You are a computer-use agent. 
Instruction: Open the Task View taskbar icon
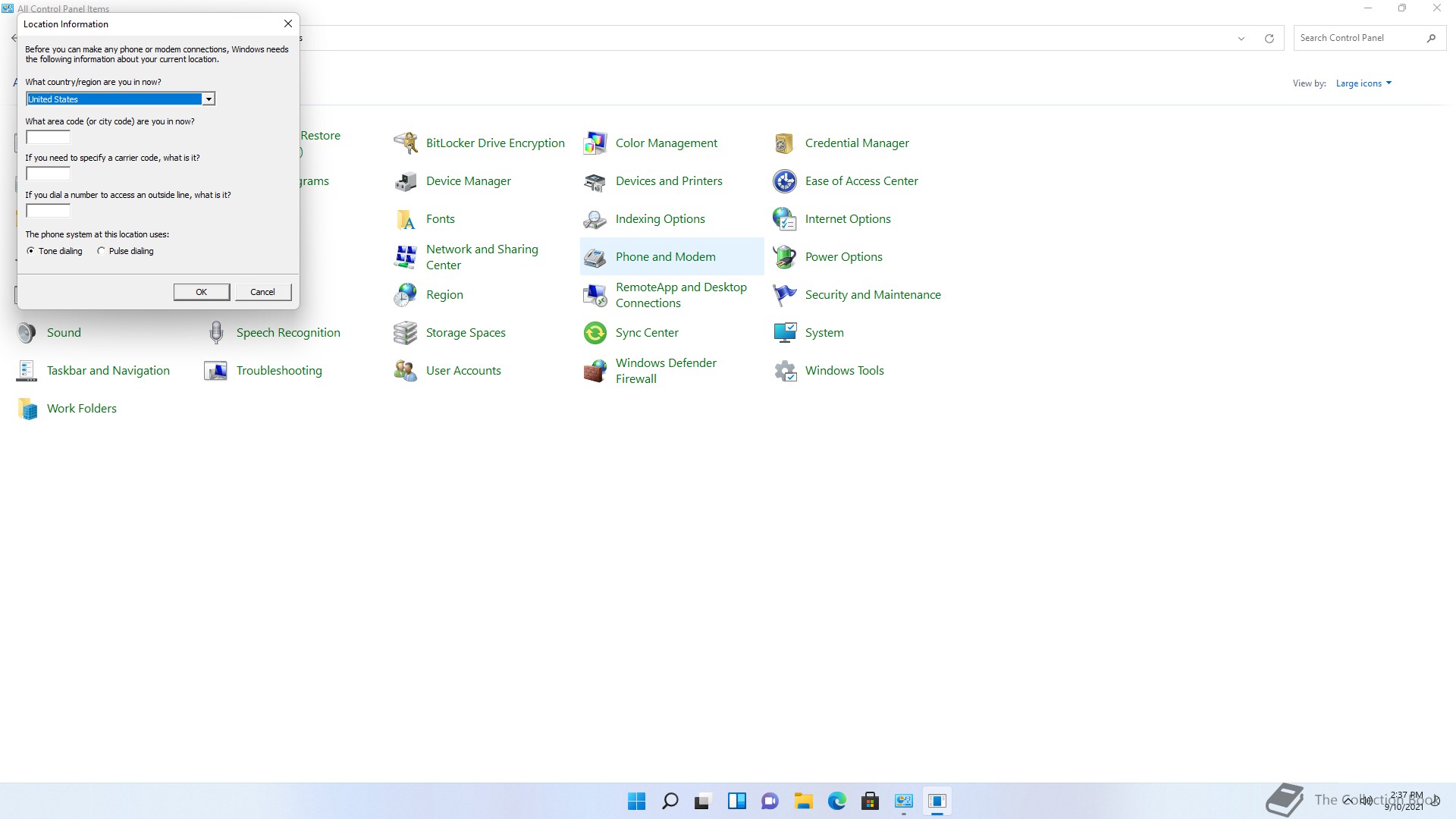coord(703,801)
